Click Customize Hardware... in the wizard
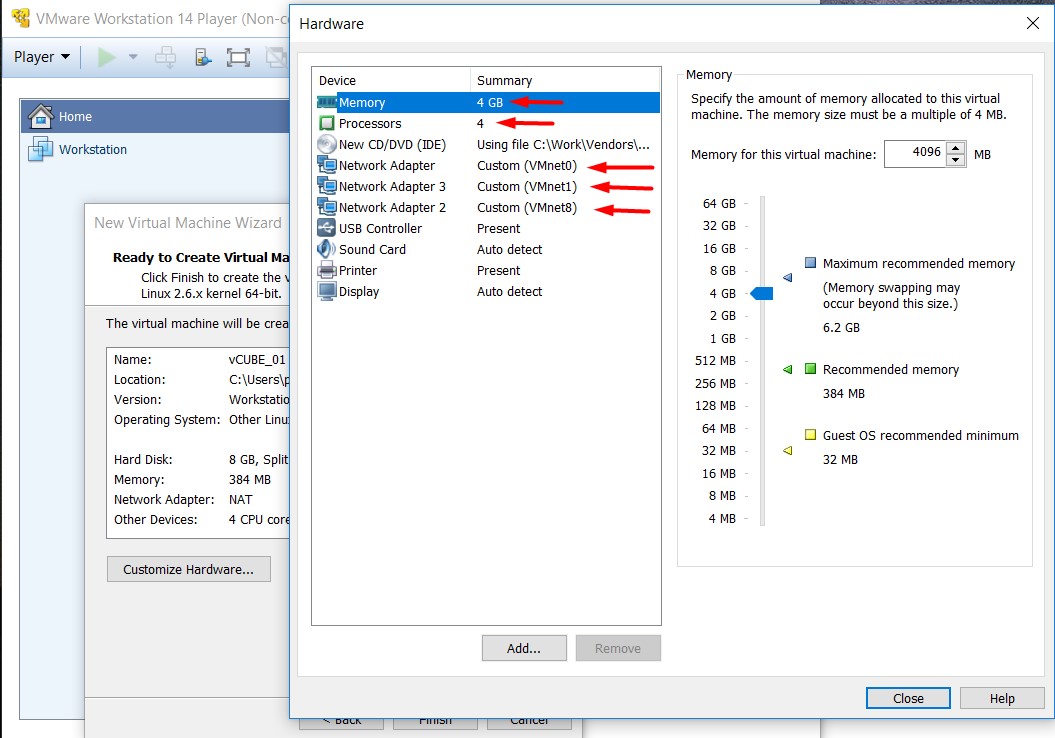 click(x=188, y=569)
